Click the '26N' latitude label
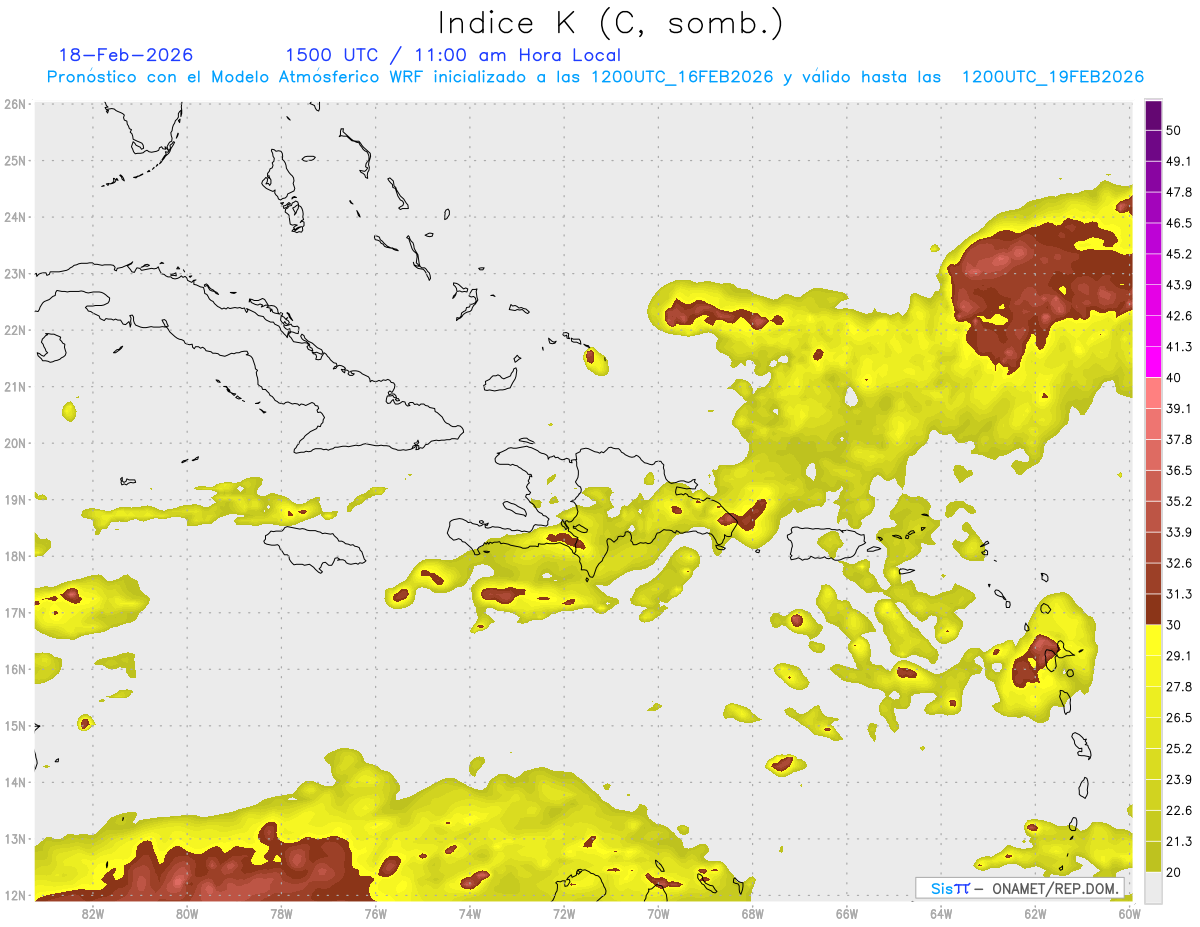Viewport: 1200px width, 927px height. (x=15, y=104)
